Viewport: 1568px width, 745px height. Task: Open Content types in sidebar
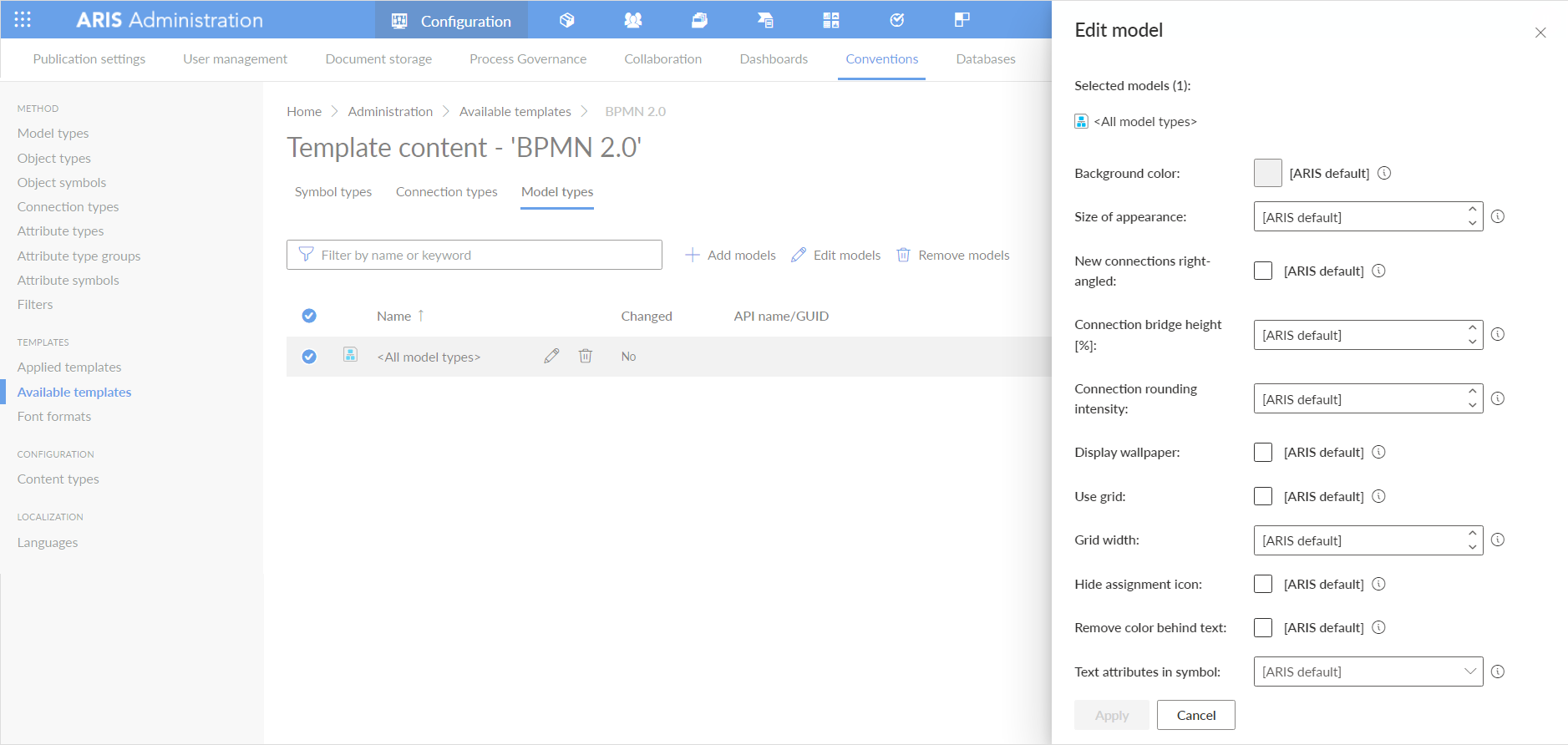coord(58,479)
